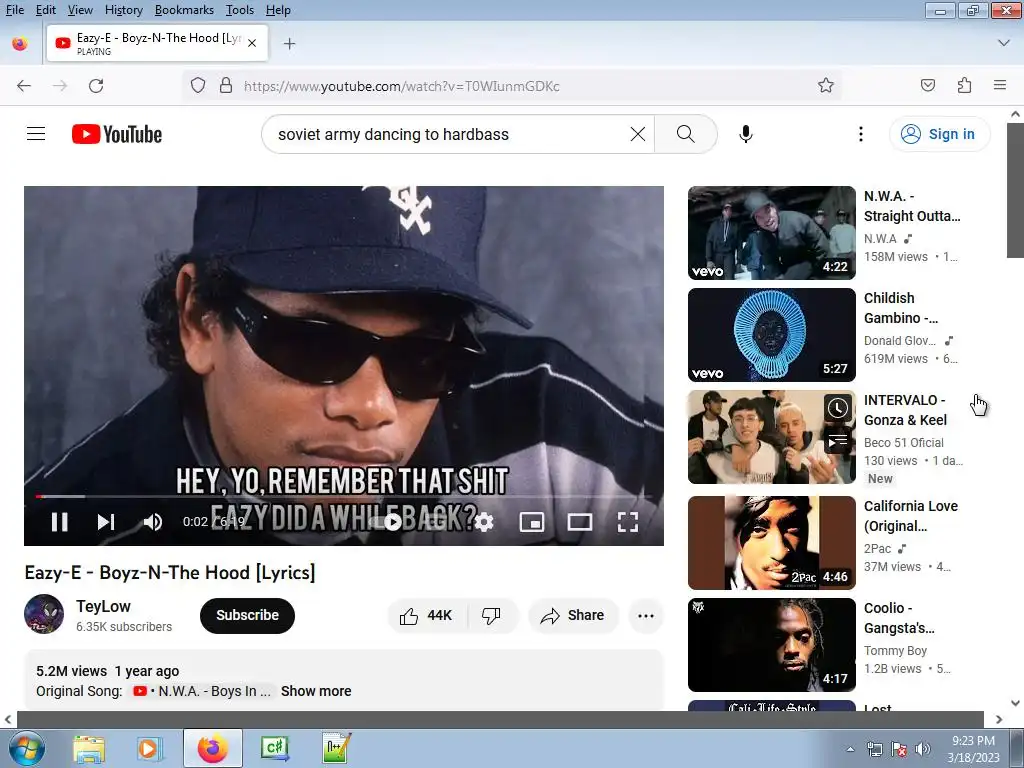Open Windows Explorer from taskbar
Viewport: 1024px width, 768px height.
point(89,748)
